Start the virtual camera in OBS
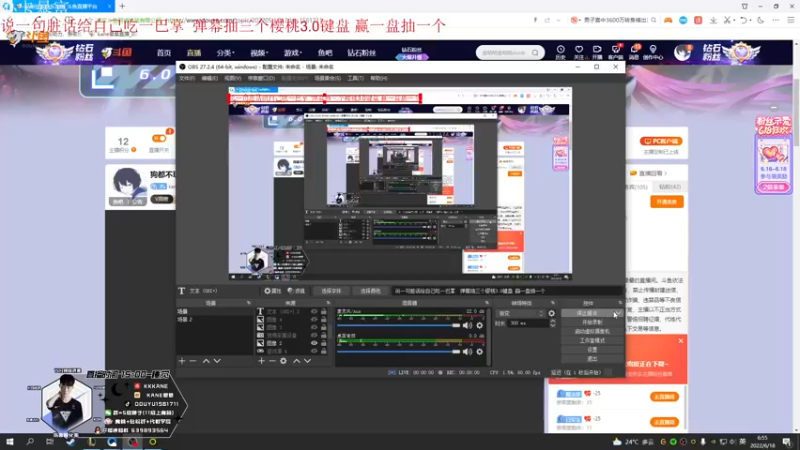Image resolution: width=800 pixels, height=450 pixels. coord(592,332)
